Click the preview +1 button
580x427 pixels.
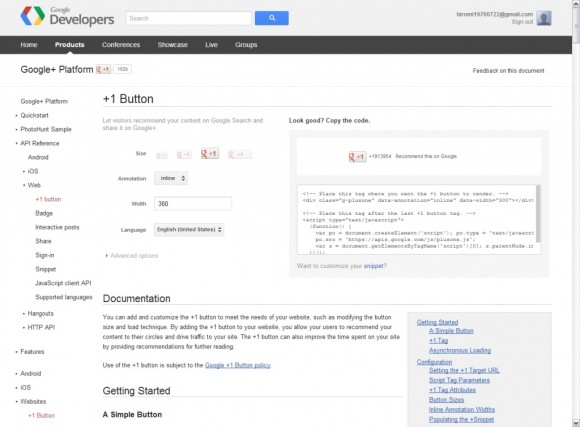pos(357,157)
